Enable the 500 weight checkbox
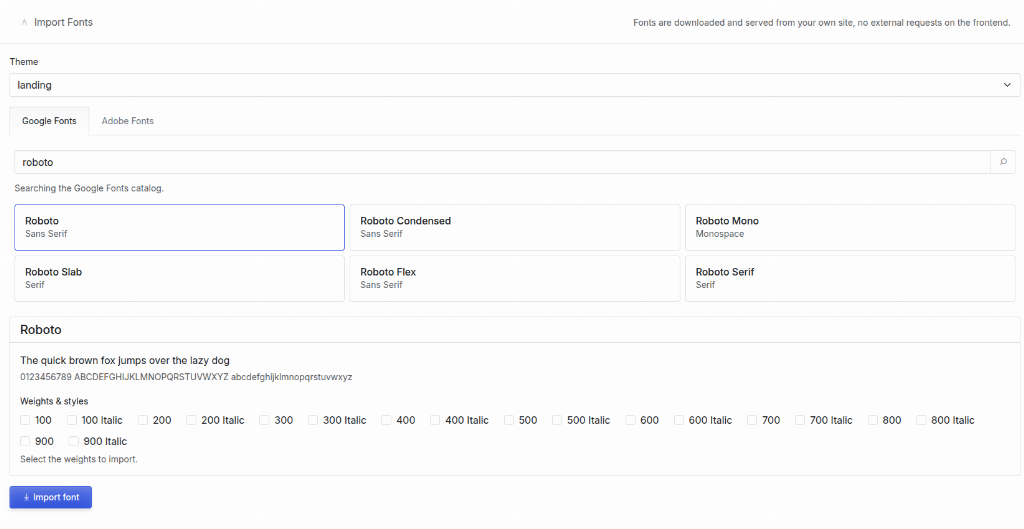This screenshot has width=1024, height=529. pos(509,420)
